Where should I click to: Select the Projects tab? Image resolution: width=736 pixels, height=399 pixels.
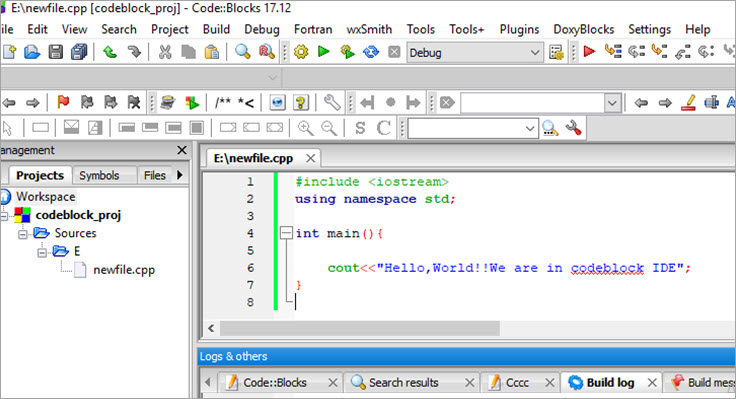pyautogui.click(x=40, y=175)
